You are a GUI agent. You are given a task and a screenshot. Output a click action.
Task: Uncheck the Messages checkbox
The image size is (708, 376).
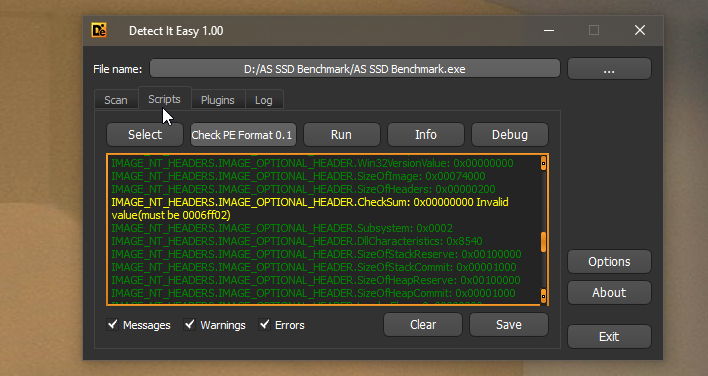coord(112,324)
